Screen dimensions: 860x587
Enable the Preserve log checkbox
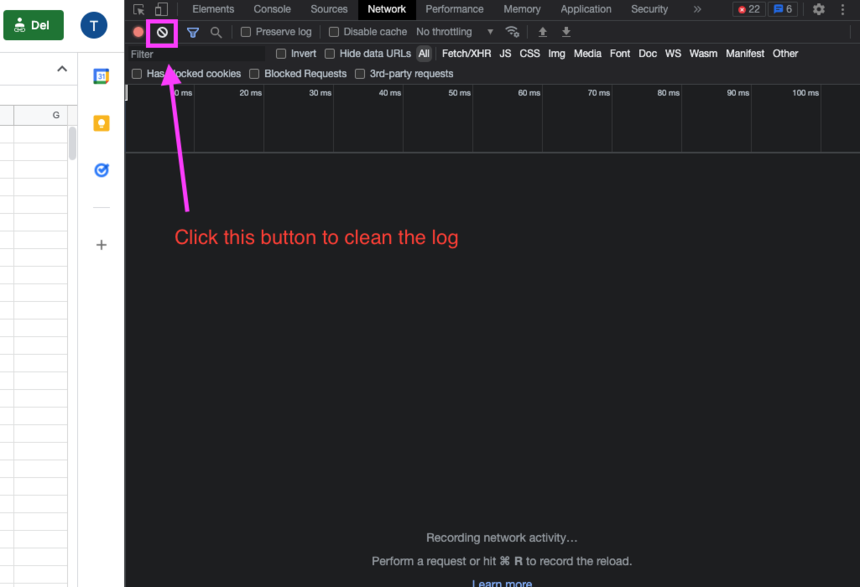coord(246,32)
